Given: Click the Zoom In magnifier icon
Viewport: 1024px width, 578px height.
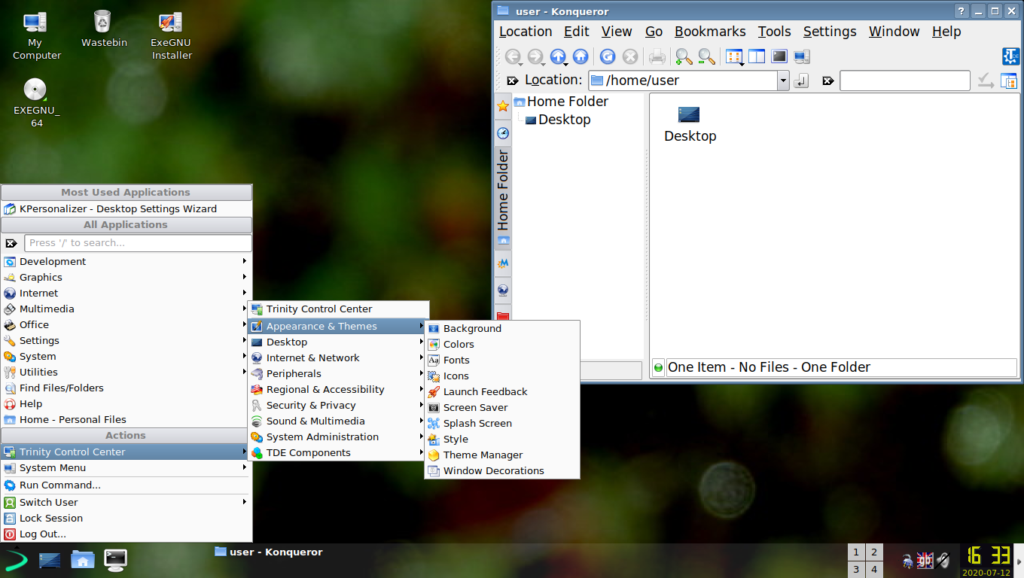Looking at the screenshot, I should pos(683,57).
